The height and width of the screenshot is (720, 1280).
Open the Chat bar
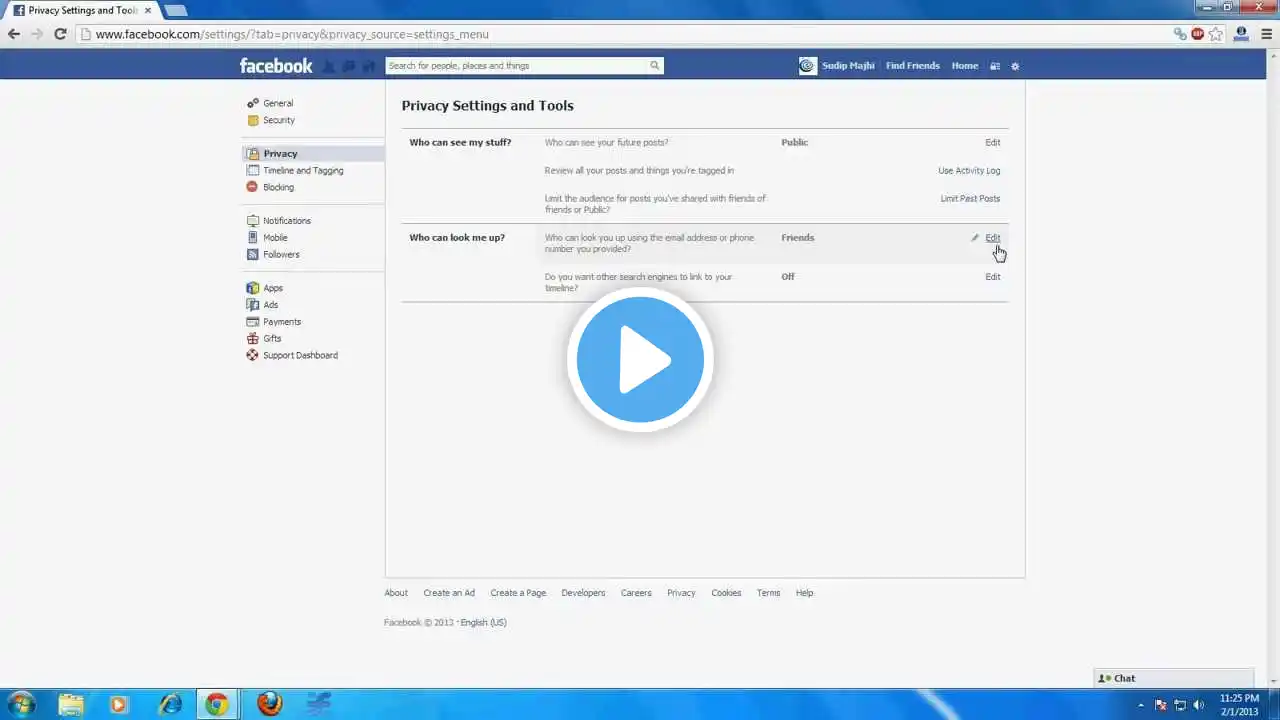click(1173, 678)
